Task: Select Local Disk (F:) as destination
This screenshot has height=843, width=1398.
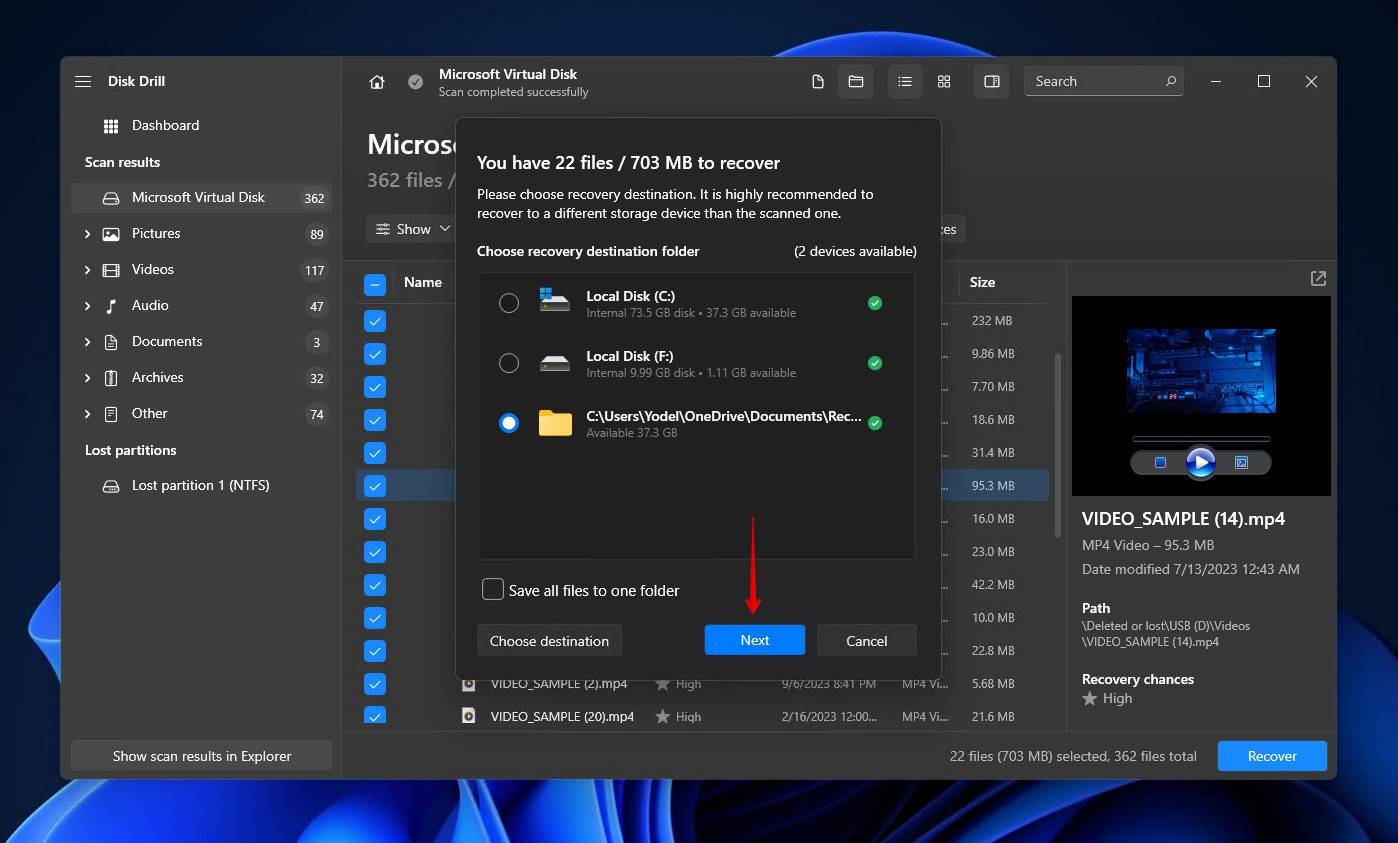Action: pyautogui.click(x=509, y=363)
